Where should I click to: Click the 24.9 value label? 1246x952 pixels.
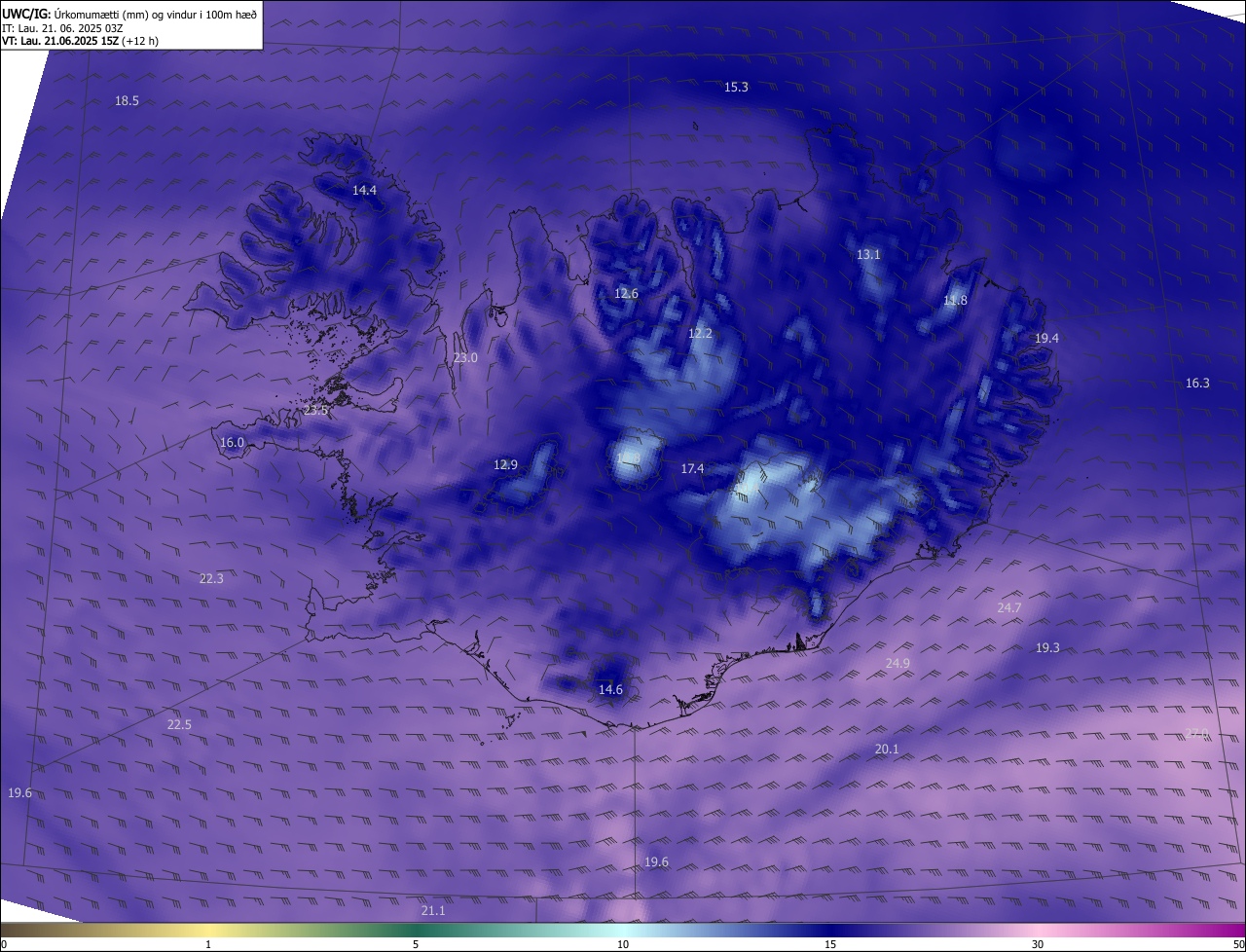pyautogui.click(x=898, y=663)
